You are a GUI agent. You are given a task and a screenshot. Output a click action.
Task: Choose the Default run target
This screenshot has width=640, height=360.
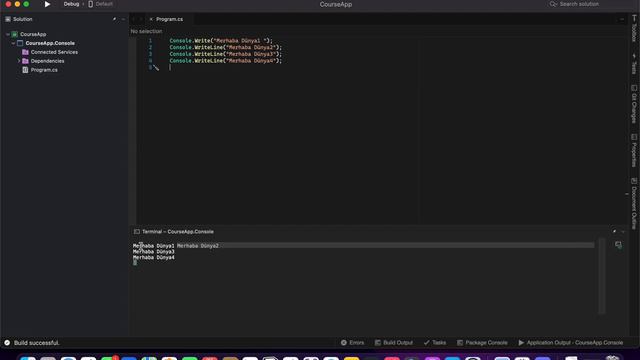coord(100,4)
